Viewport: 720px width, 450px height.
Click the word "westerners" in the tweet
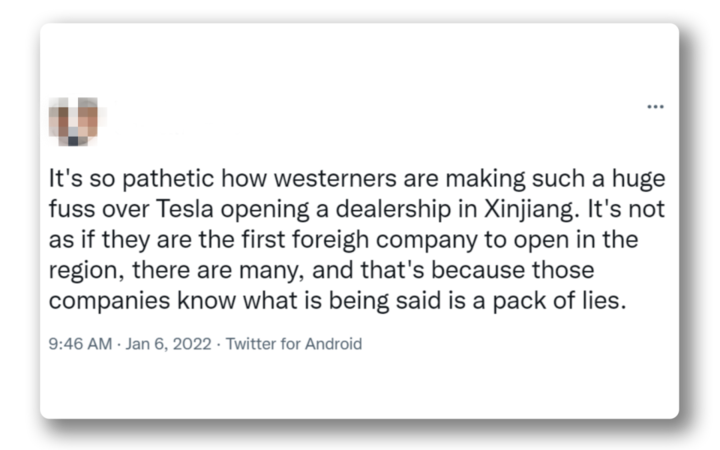315,185
